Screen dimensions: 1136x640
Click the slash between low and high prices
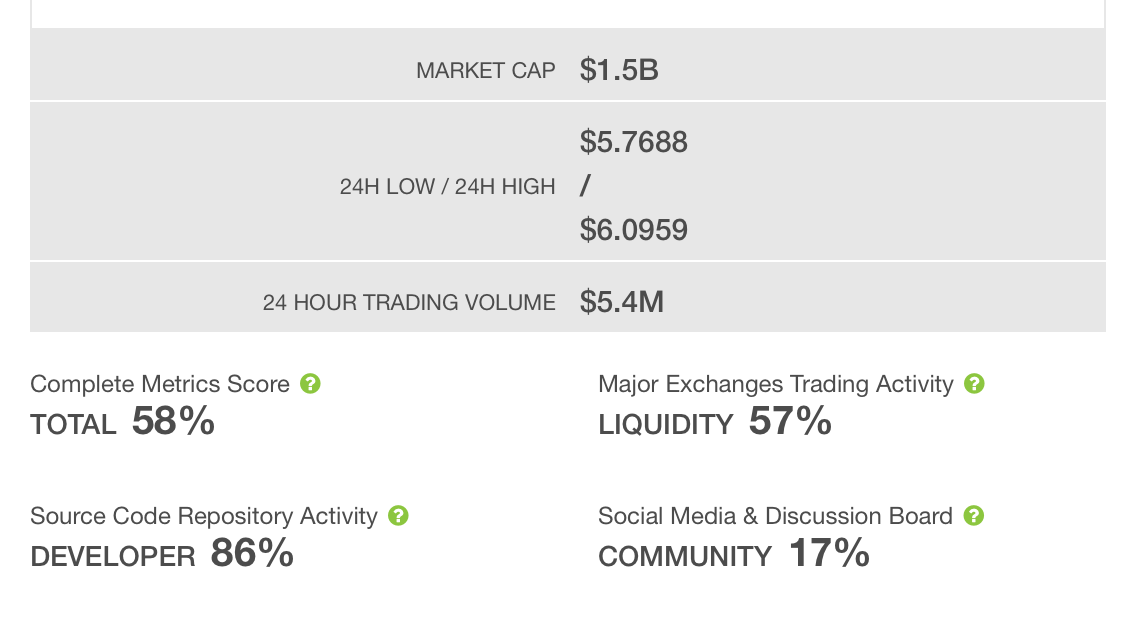pos(584,186)
